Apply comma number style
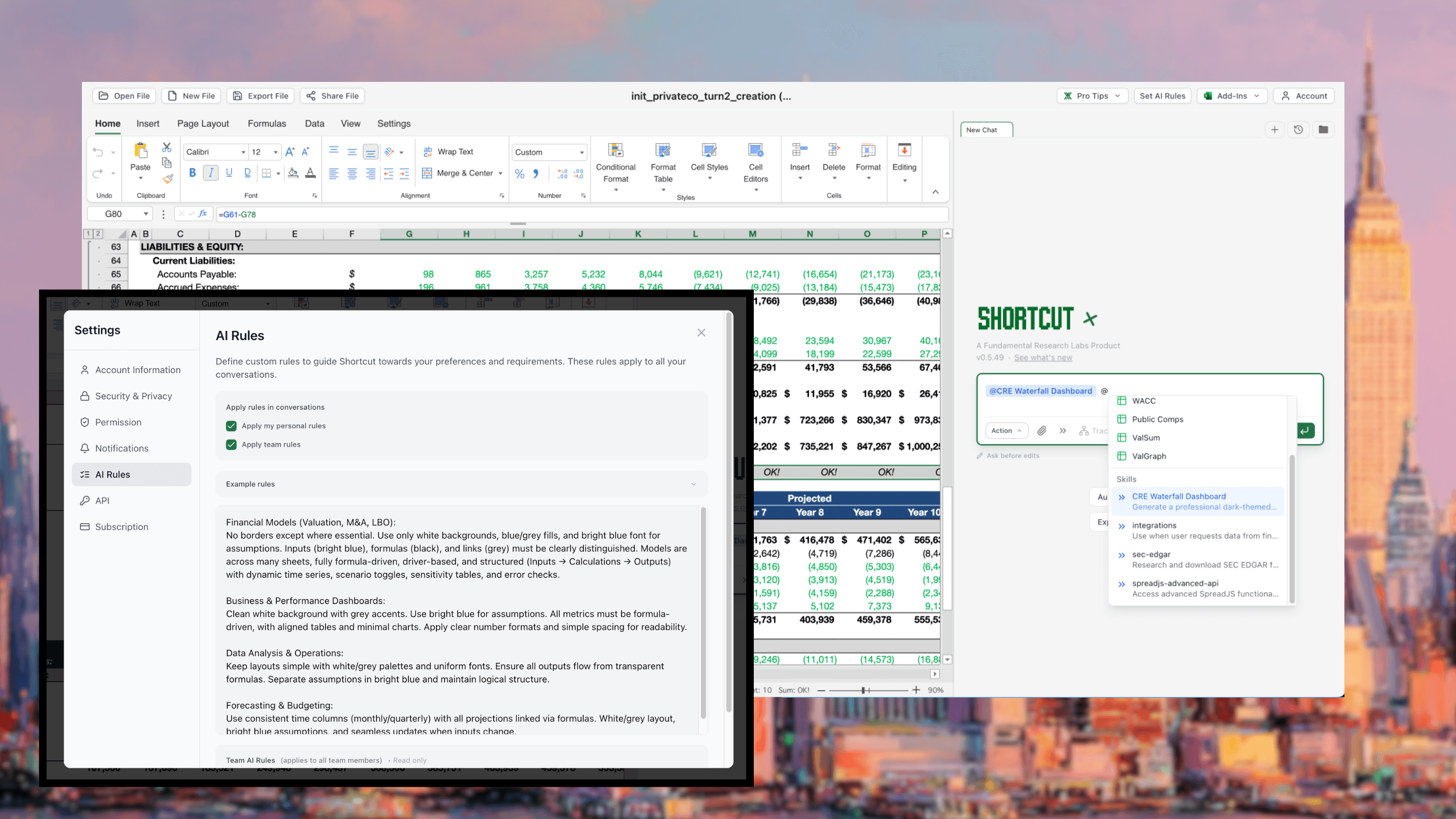This screenshot has height=819, width=1456. tap(536, 173)
